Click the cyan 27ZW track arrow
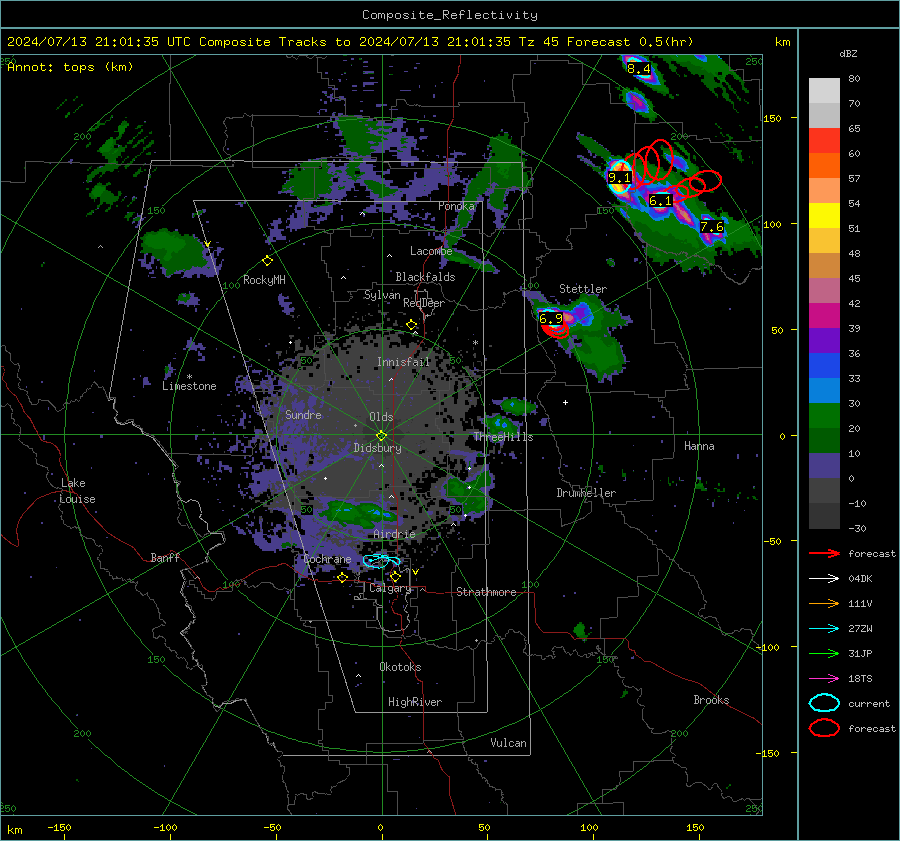This screenshot has width=900, height=841. click(824, 629)
